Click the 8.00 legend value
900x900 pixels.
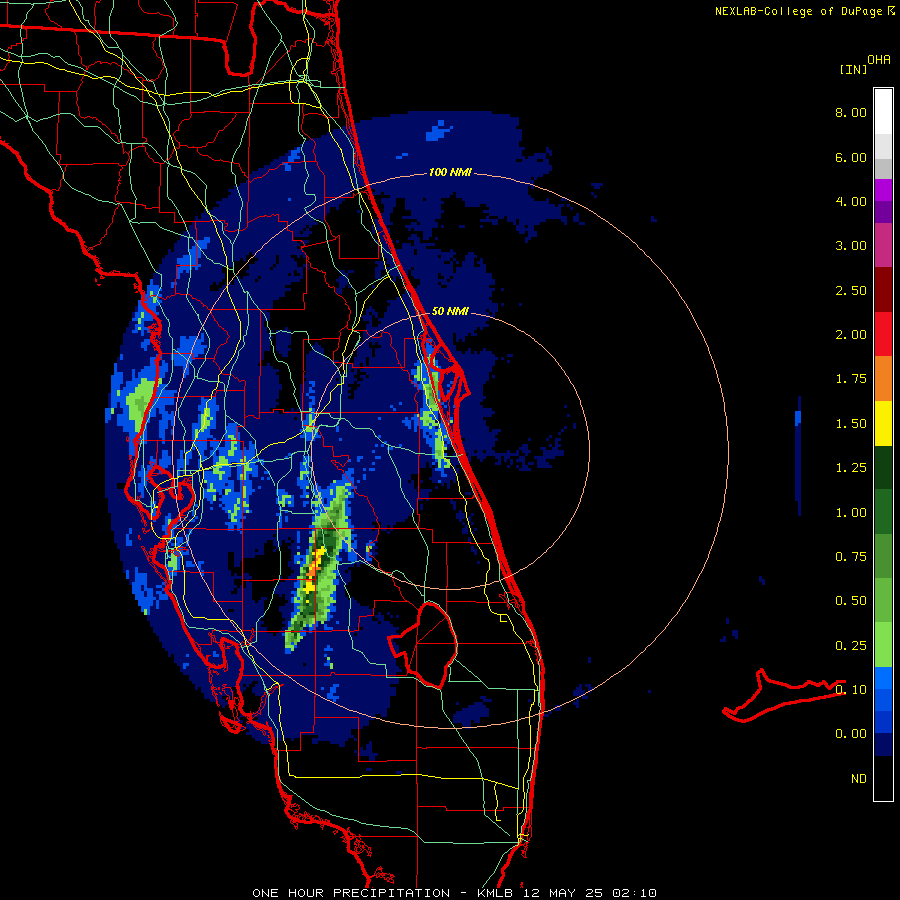pos(851,112)
